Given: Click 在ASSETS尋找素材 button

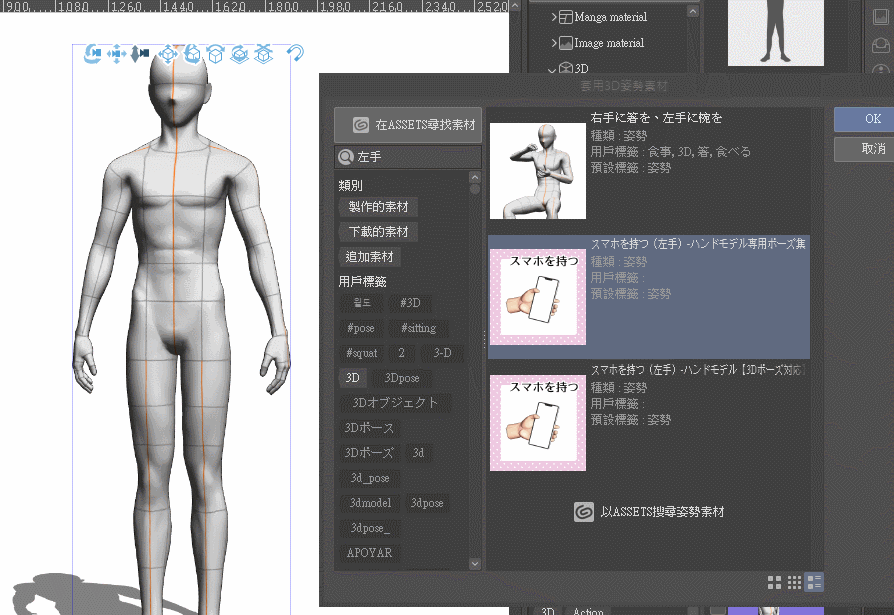Looking at the screenshot, I should 408,125.
